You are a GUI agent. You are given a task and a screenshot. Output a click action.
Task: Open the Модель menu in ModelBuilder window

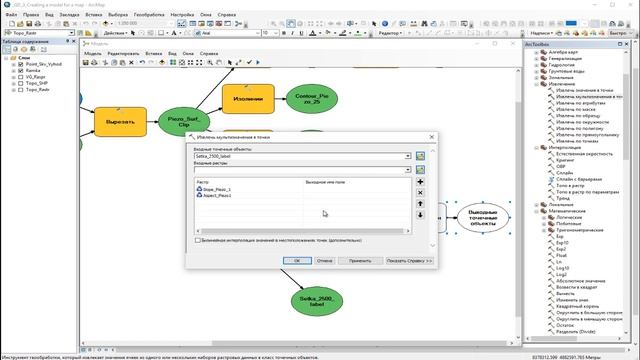point(92,53)
